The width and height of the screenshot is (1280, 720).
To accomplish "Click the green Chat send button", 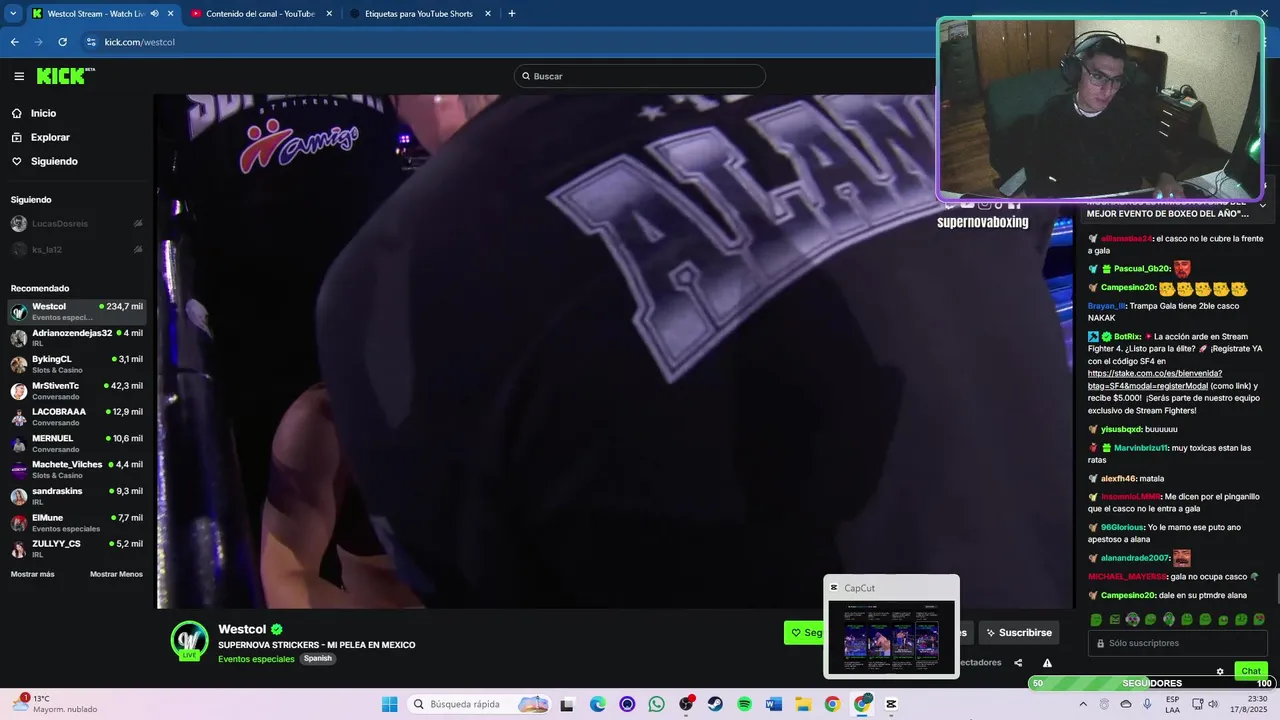I will [x=1251, y=671].
